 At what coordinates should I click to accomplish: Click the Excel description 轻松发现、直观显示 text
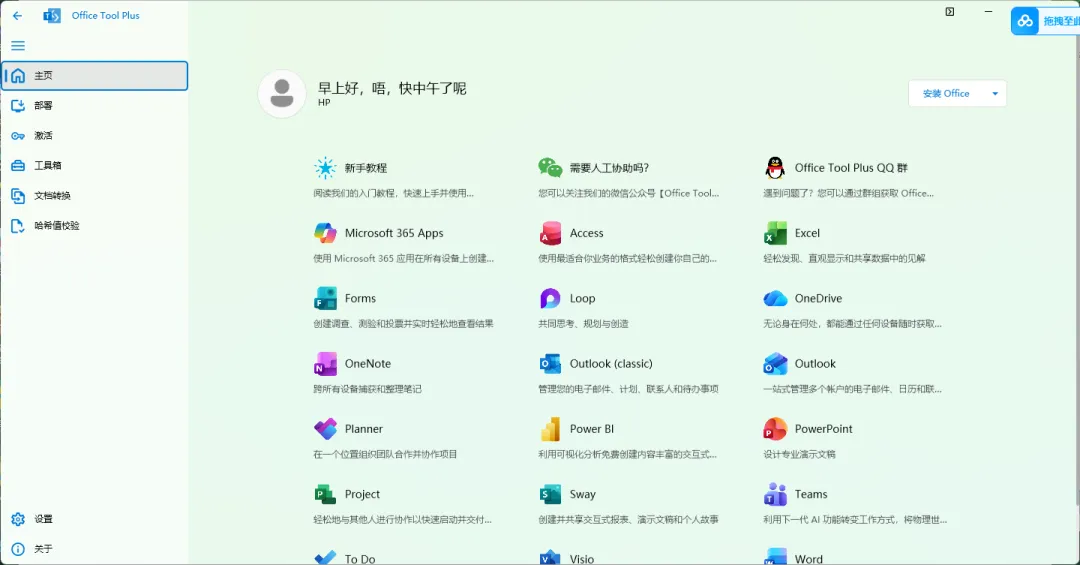[844, 258]
